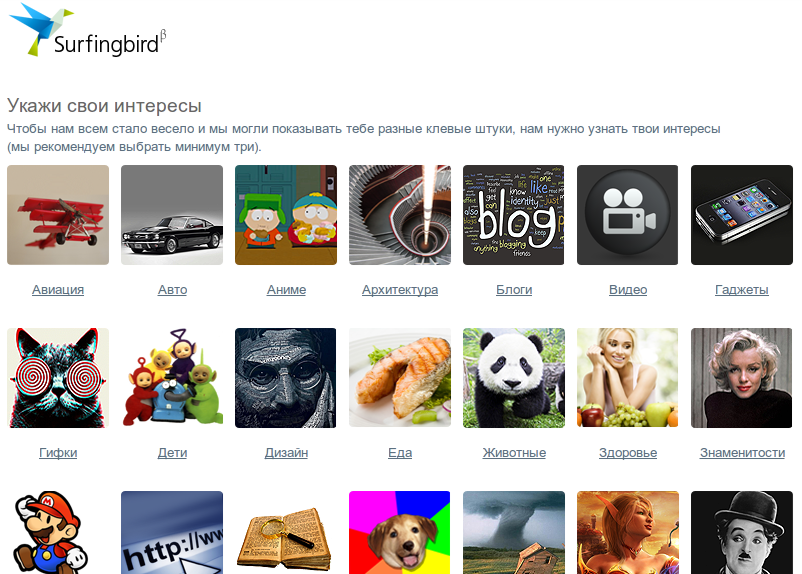Image resolution: width=802 pixels, height=574 pixels.
Task: Pick the South Park Аниме image
Action: (286, 215)
